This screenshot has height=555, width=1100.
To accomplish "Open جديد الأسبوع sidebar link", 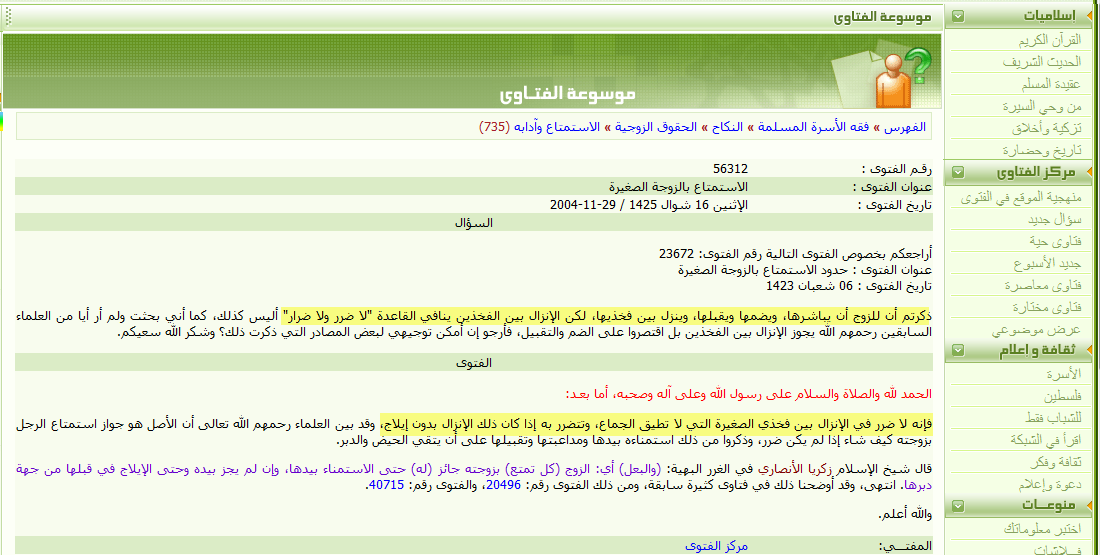I will (x=1047, y=264).
